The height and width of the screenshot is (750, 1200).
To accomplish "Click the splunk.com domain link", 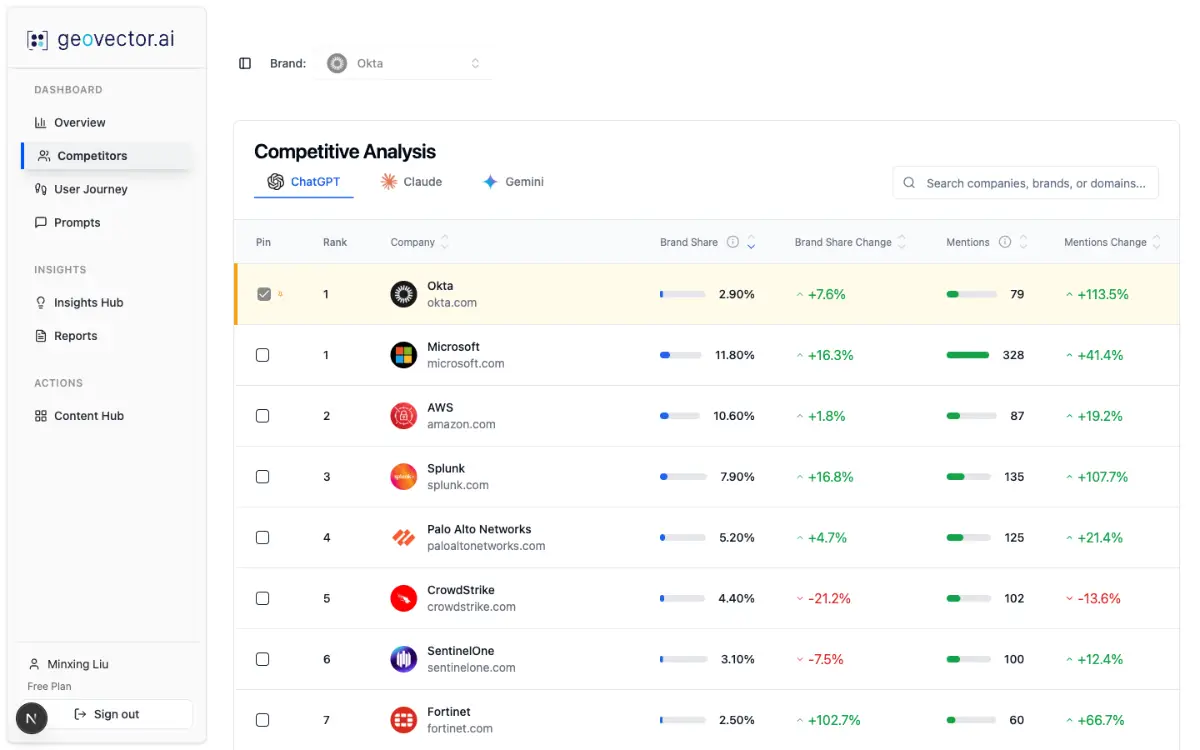I will point(458,485).
